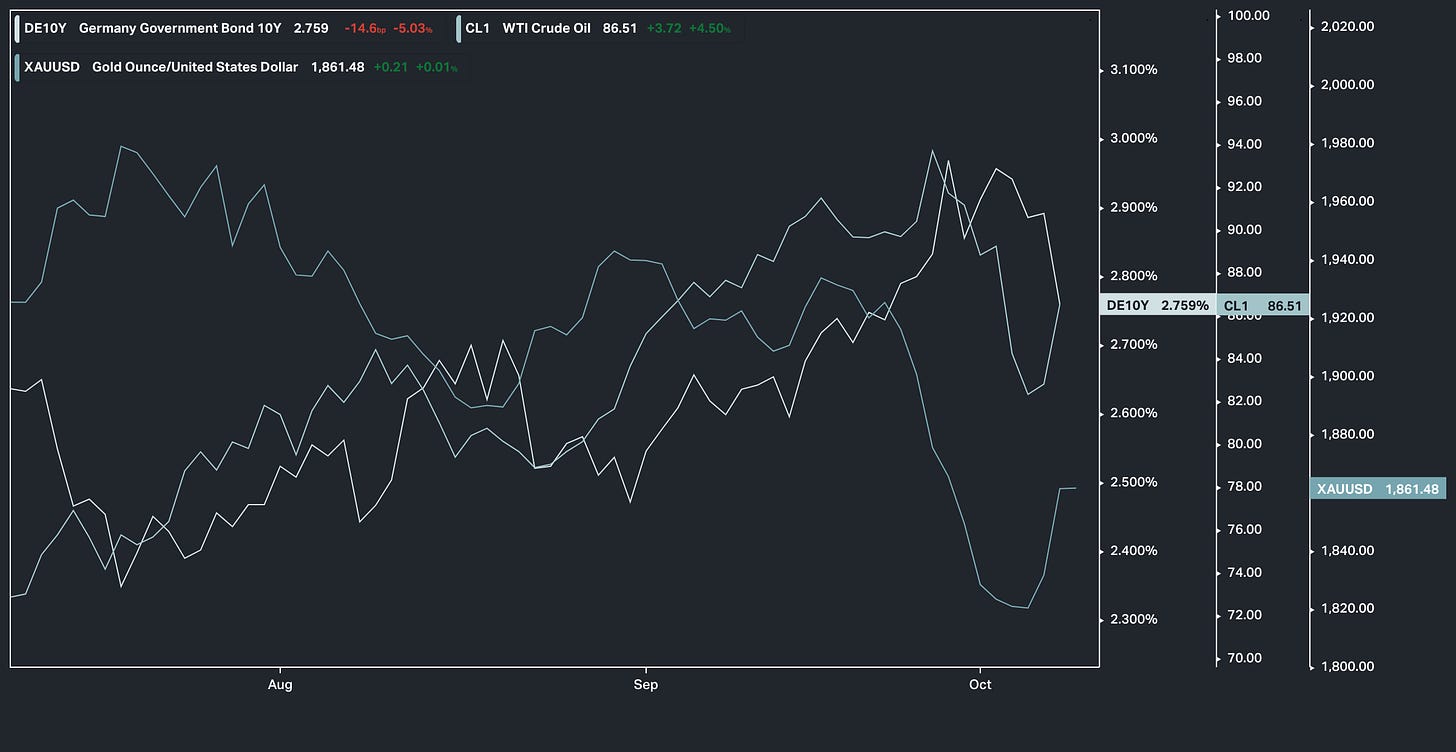Click the 1,861.48 value in gold legend
The height and width of the screenshot is (752, 1456).
pyautogui.click(x=336, y=67)
